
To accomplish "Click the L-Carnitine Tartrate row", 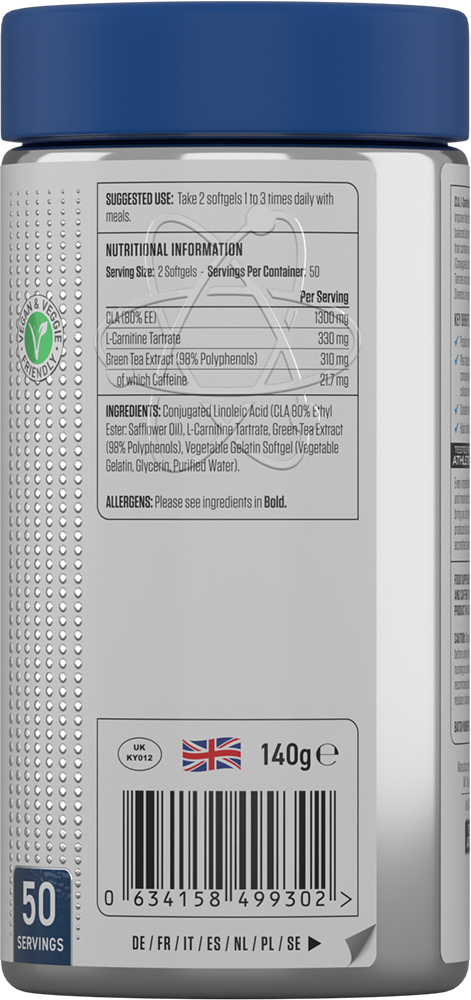I will [x=228, y=339].
